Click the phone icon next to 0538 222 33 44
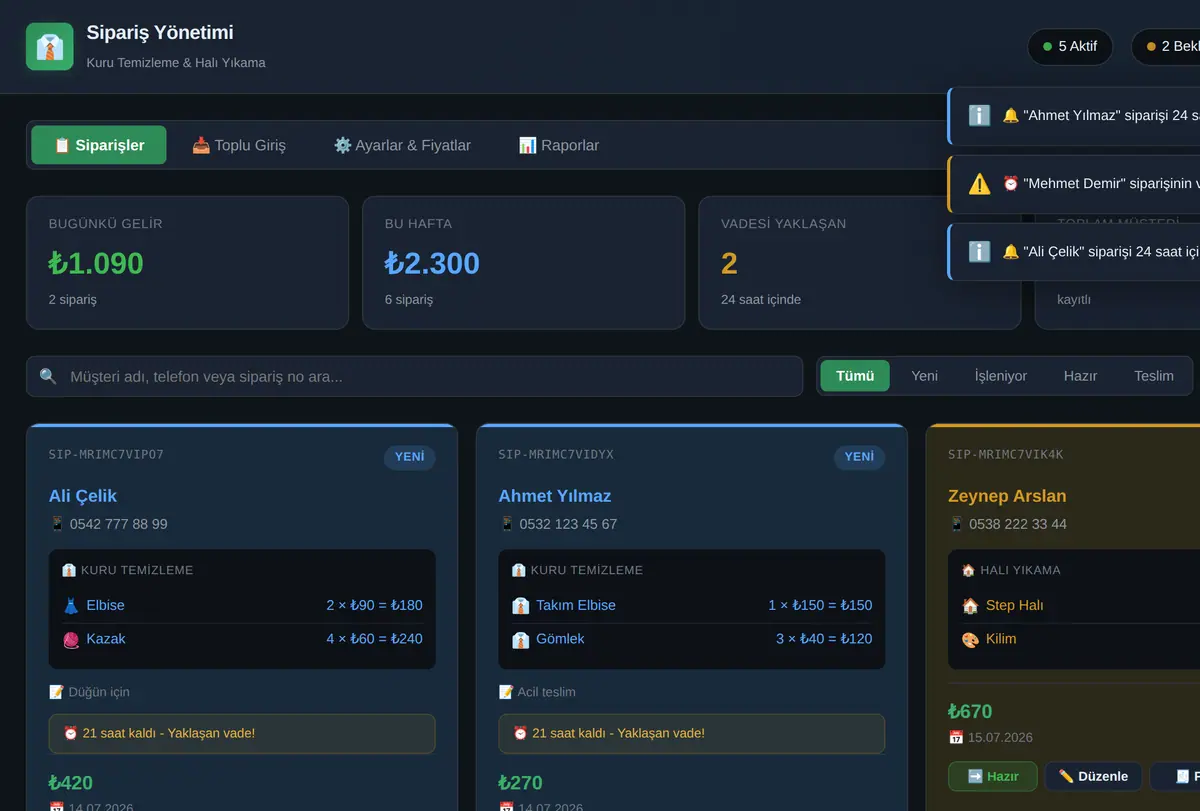The image size is (1200, 811). click(x=957, y=524)
